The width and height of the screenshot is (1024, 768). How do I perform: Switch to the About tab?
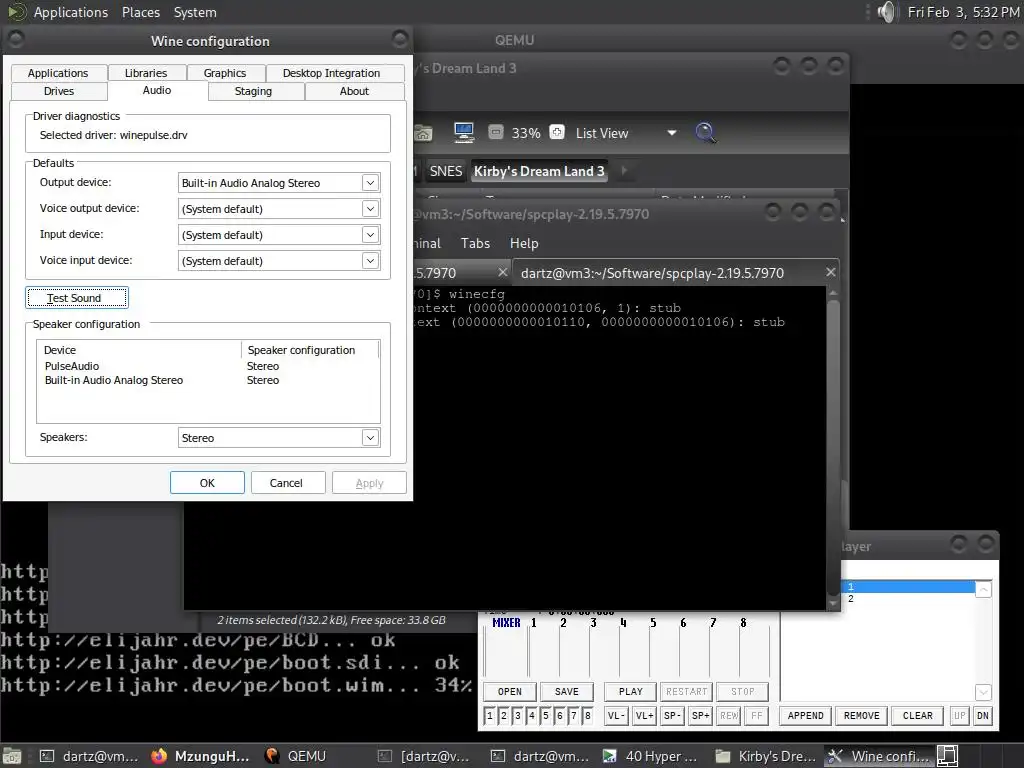pos(355,91)
